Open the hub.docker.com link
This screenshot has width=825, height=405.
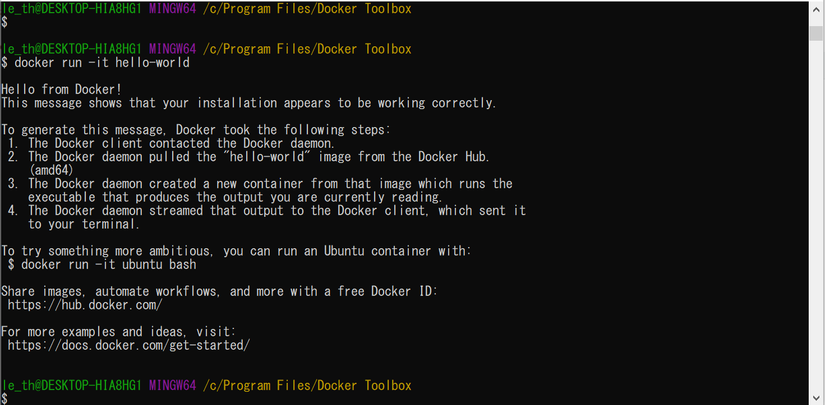pyautogui.click(x=84, y=304)
